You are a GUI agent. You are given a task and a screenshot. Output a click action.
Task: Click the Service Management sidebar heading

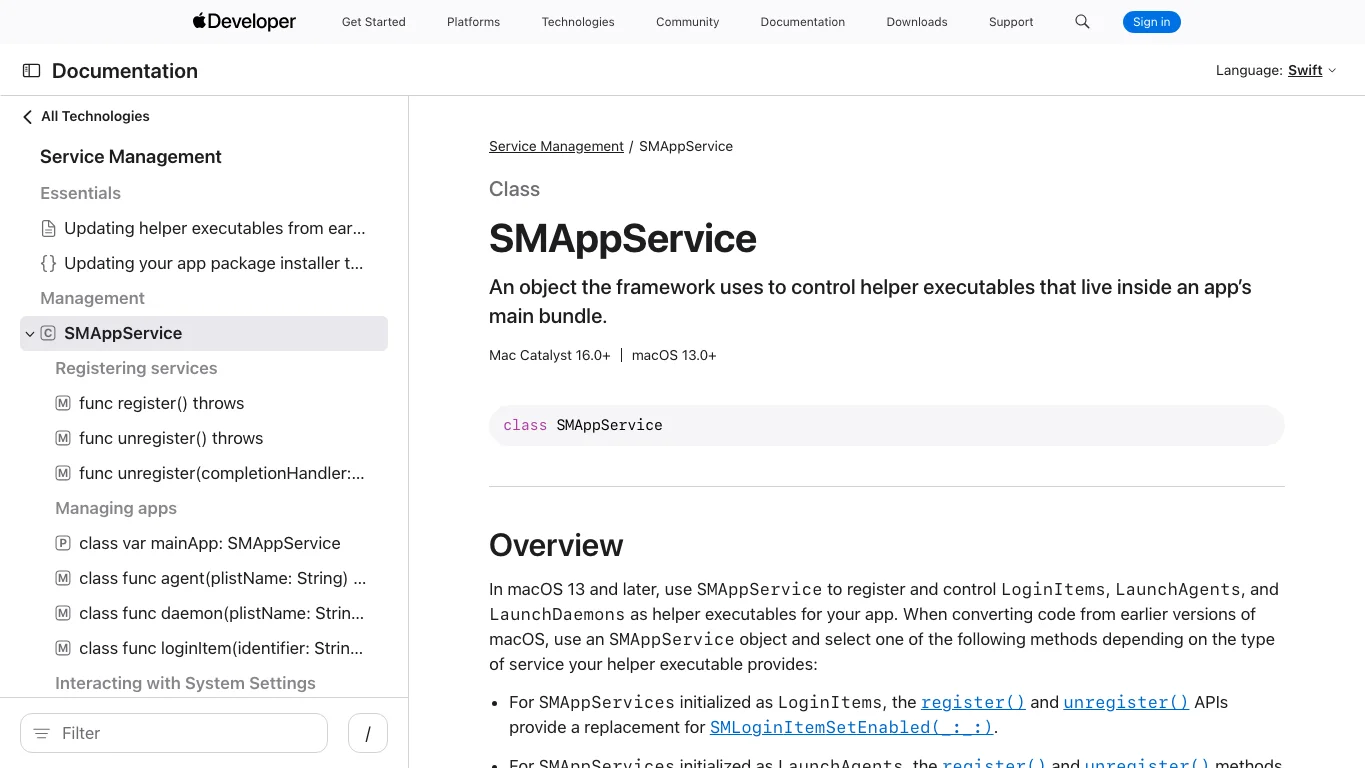click(x=131, y=157)
